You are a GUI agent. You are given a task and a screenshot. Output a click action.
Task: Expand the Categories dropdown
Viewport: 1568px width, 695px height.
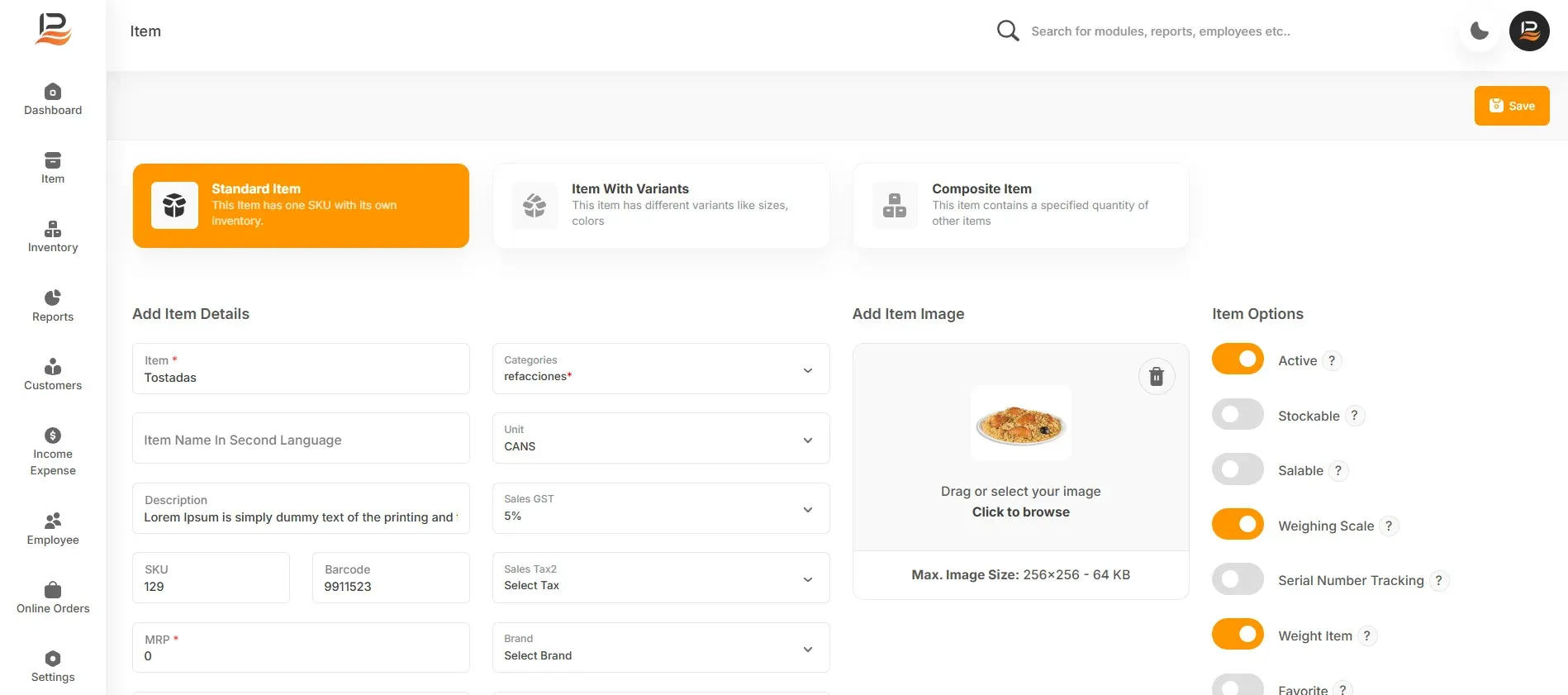pyautogui.click(x=661, y=369)
